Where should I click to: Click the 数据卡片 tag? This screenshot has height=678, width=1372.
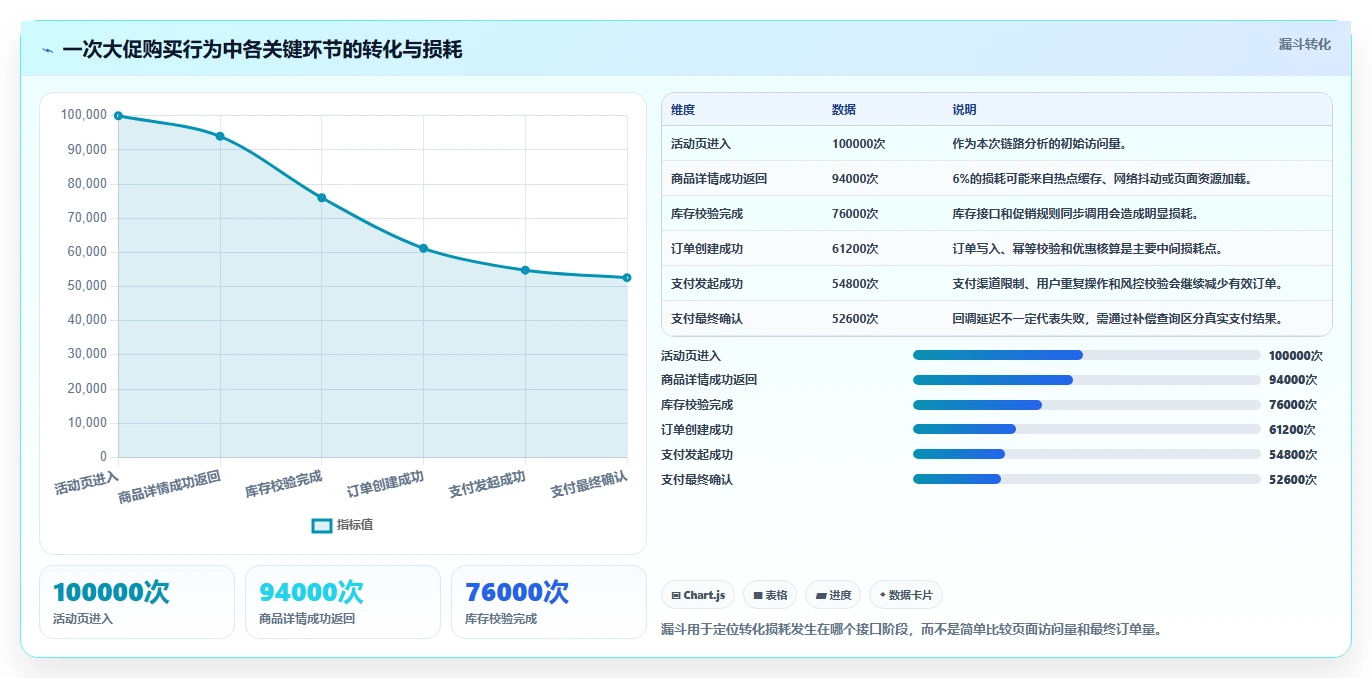point(906,595)
